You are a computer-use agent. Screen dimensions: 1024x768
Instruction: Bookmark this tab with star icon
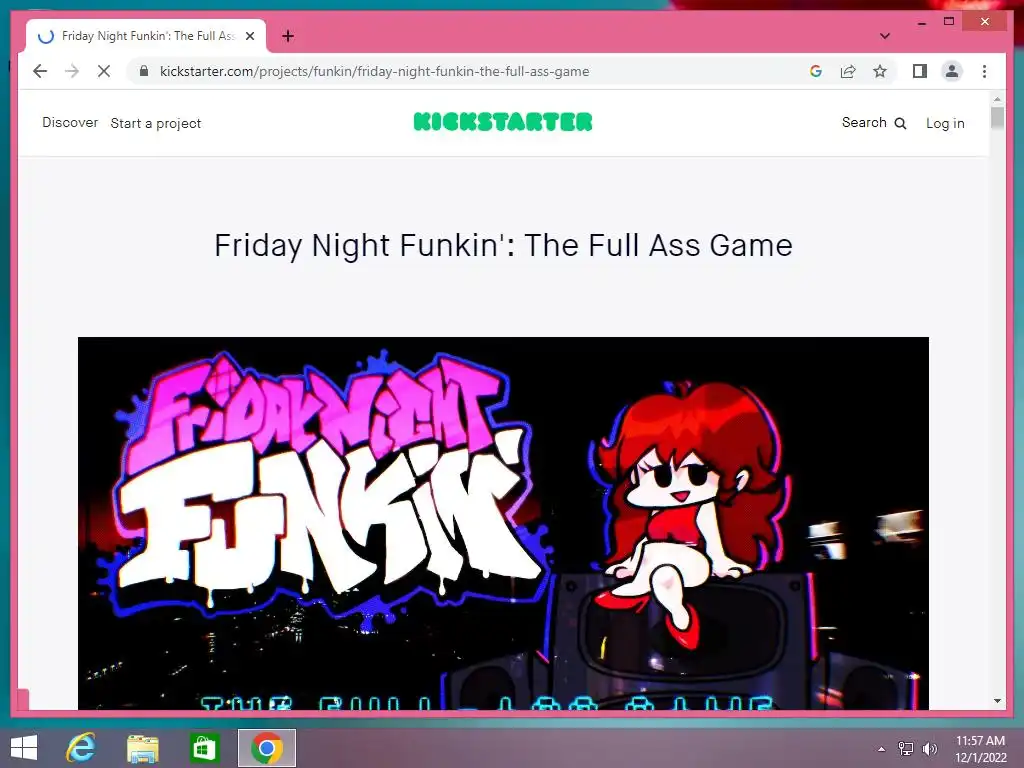click(x=880, y=71)
